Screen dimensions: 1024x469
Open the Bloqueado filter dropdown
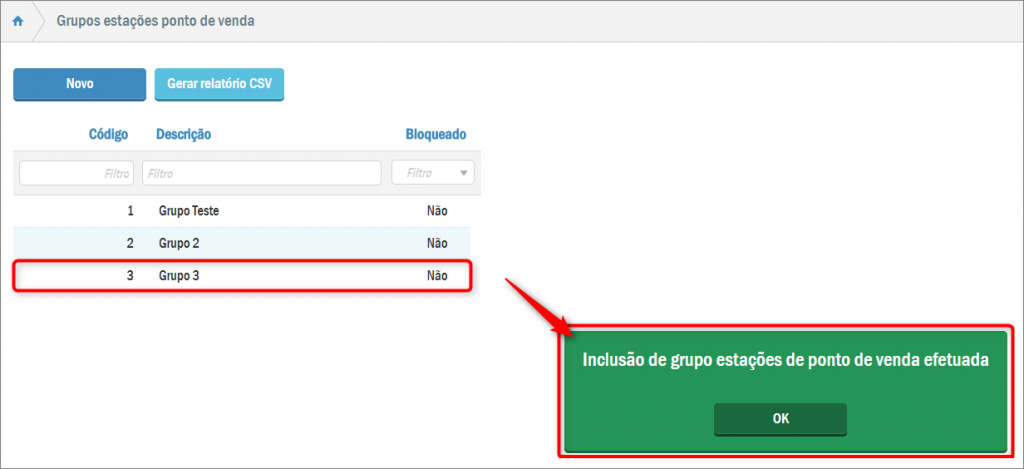433,173
